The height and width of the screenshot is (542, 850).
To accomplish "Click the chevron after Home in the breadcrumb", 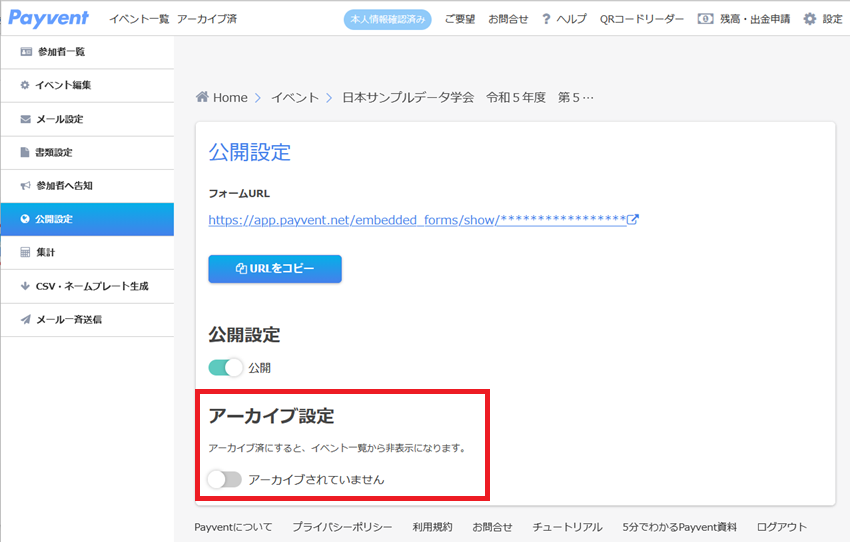I will point(258,98).
